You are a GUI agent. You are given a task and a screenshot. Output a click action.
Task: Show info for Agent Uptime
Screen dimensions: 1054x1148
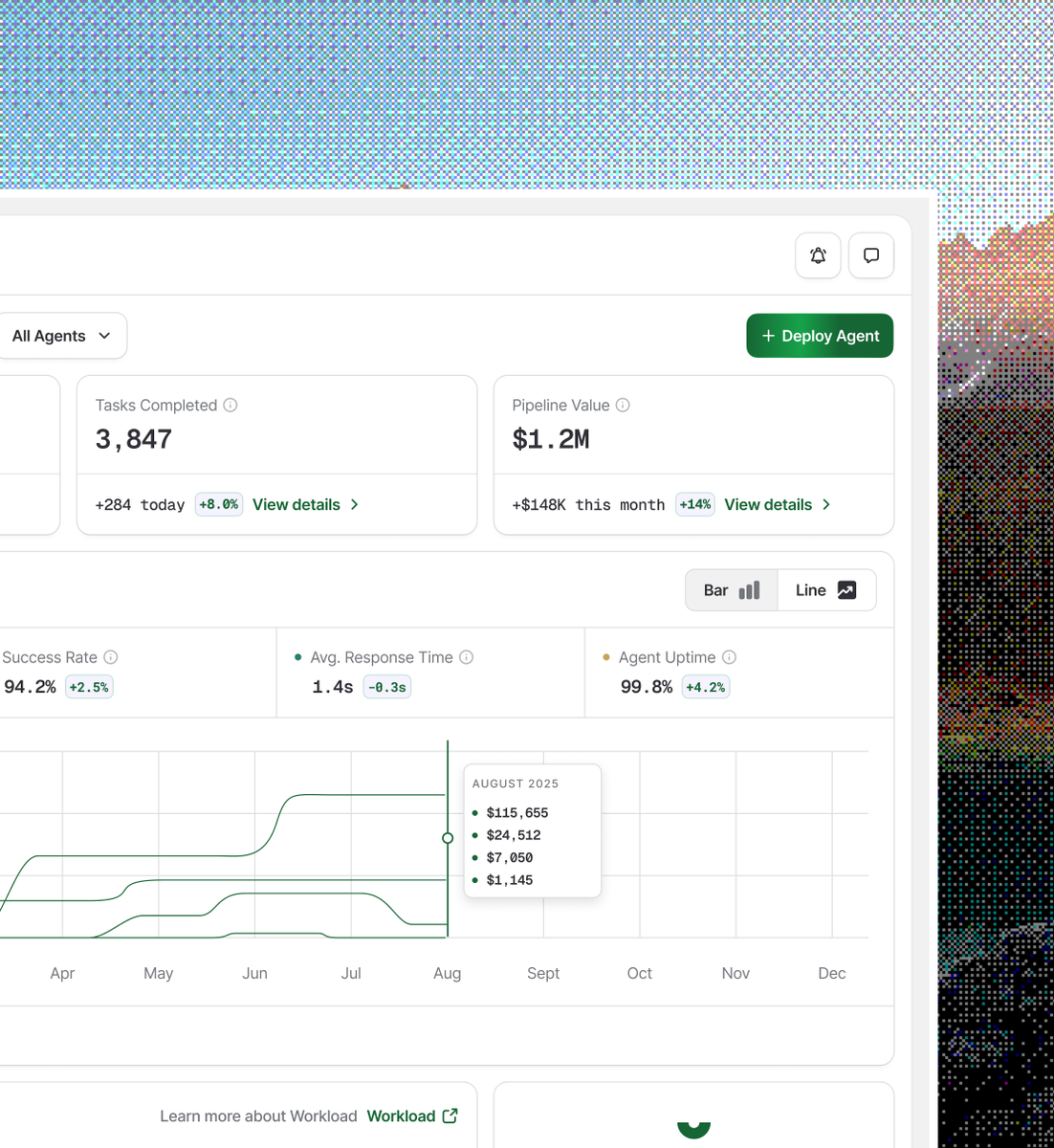(729, 657)
